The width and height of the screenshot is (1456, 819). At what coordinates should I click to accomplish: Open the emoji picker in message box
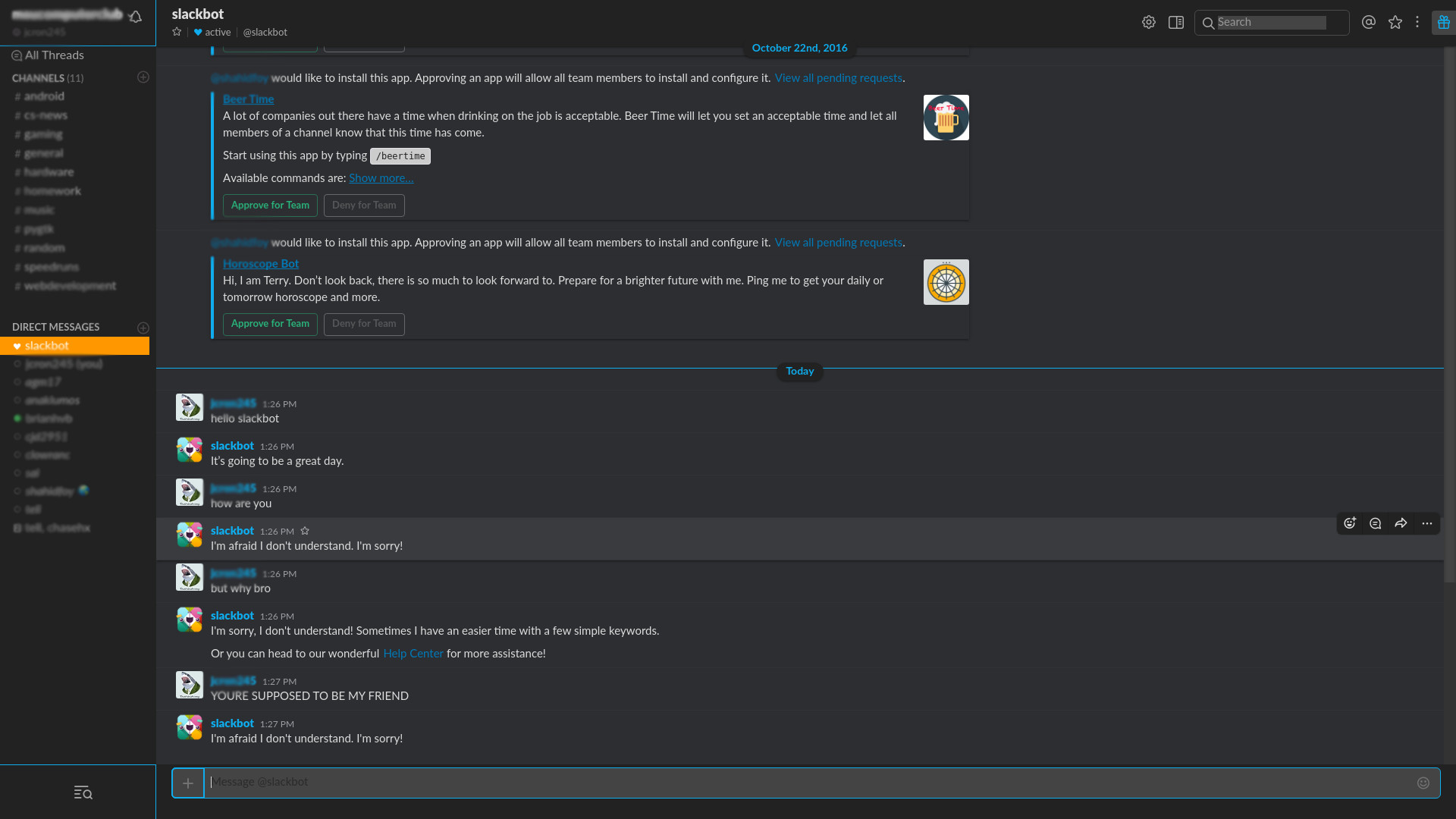[x=1423, y=783]
